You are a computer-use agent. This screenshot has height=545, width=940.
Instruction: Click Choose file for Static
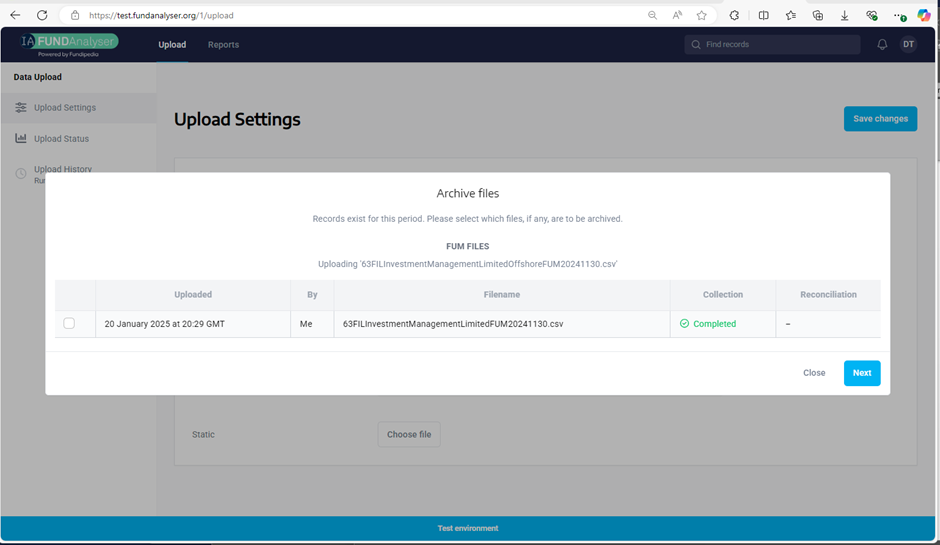coord(409,435)
